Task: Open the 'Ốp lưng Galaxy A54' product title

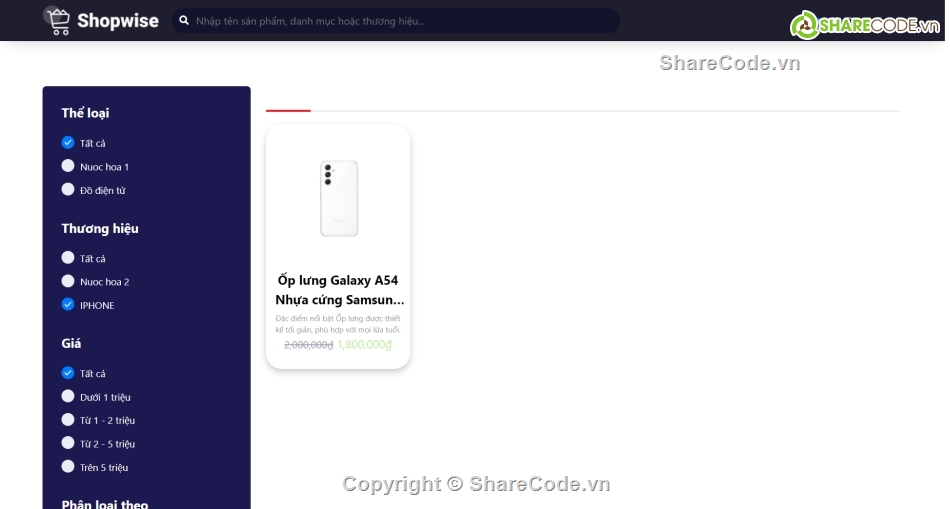Action: (x=339, y=290)
